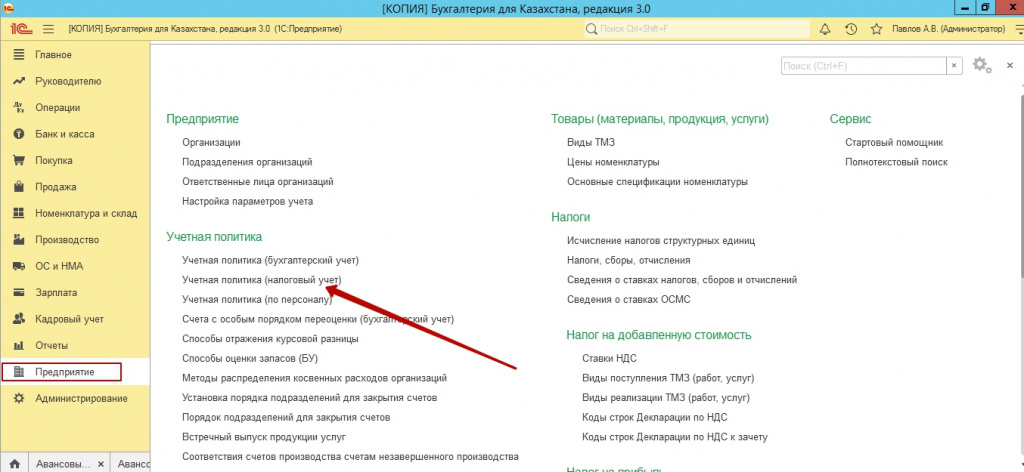
Task: Open section settings gear icon
Action: [981, 65]
